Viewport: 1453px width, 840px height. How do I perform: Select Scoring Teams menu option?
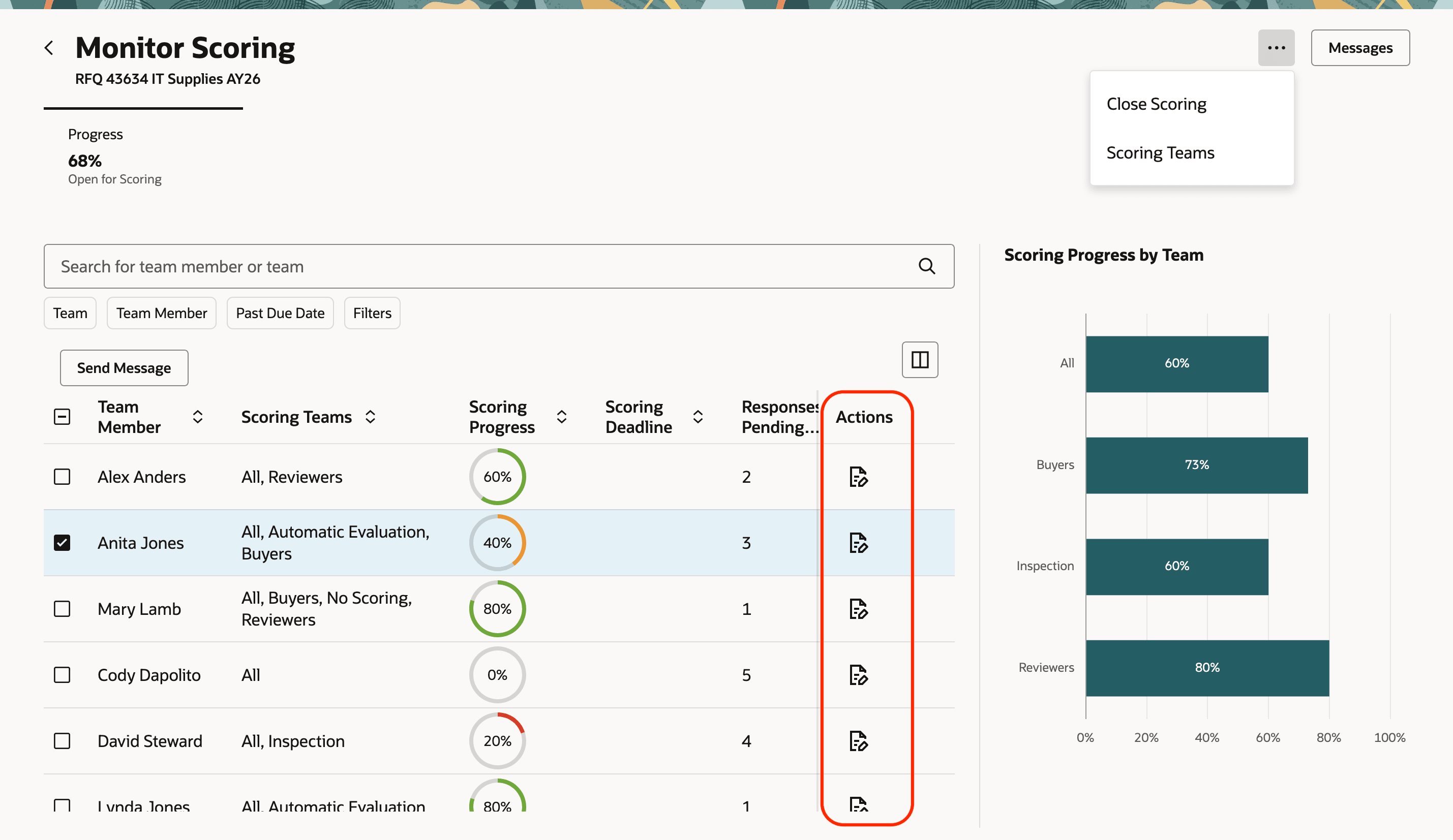pyautogui.click(x=1160, y=153)
